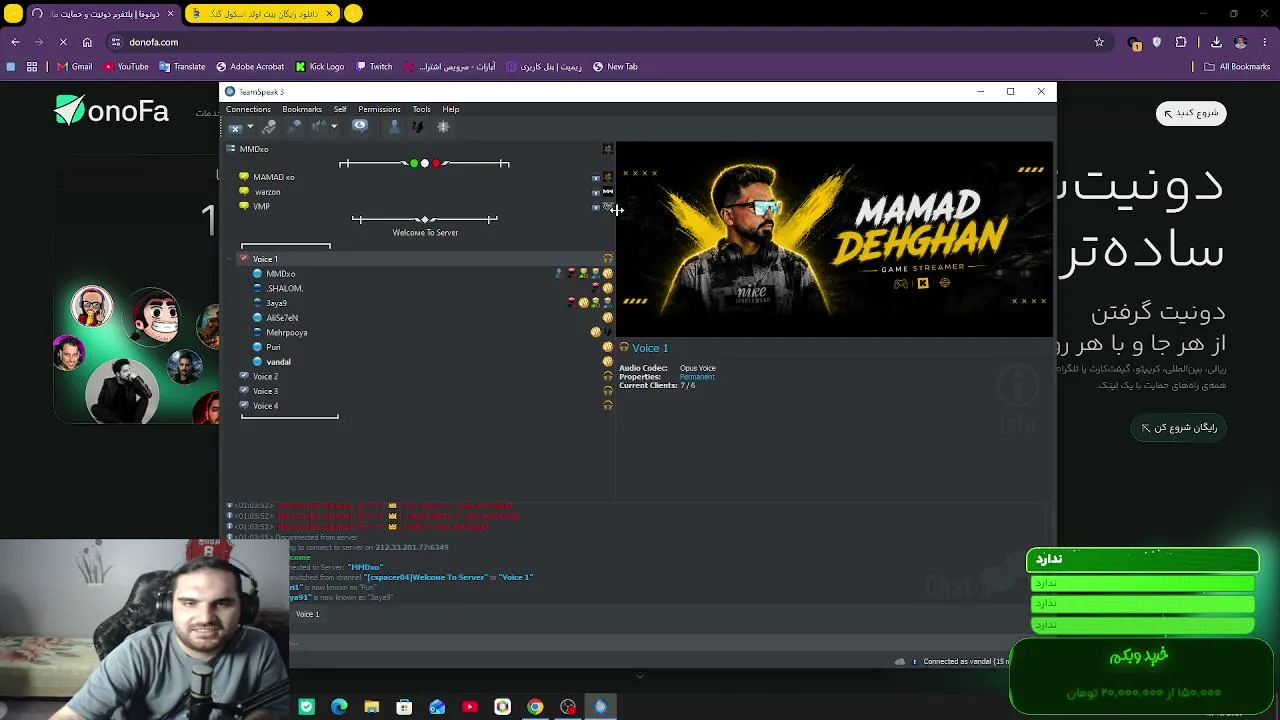Select user vandal in Voice 1
The width and height of the screenshot is (1280, 720).
(278, 362)
